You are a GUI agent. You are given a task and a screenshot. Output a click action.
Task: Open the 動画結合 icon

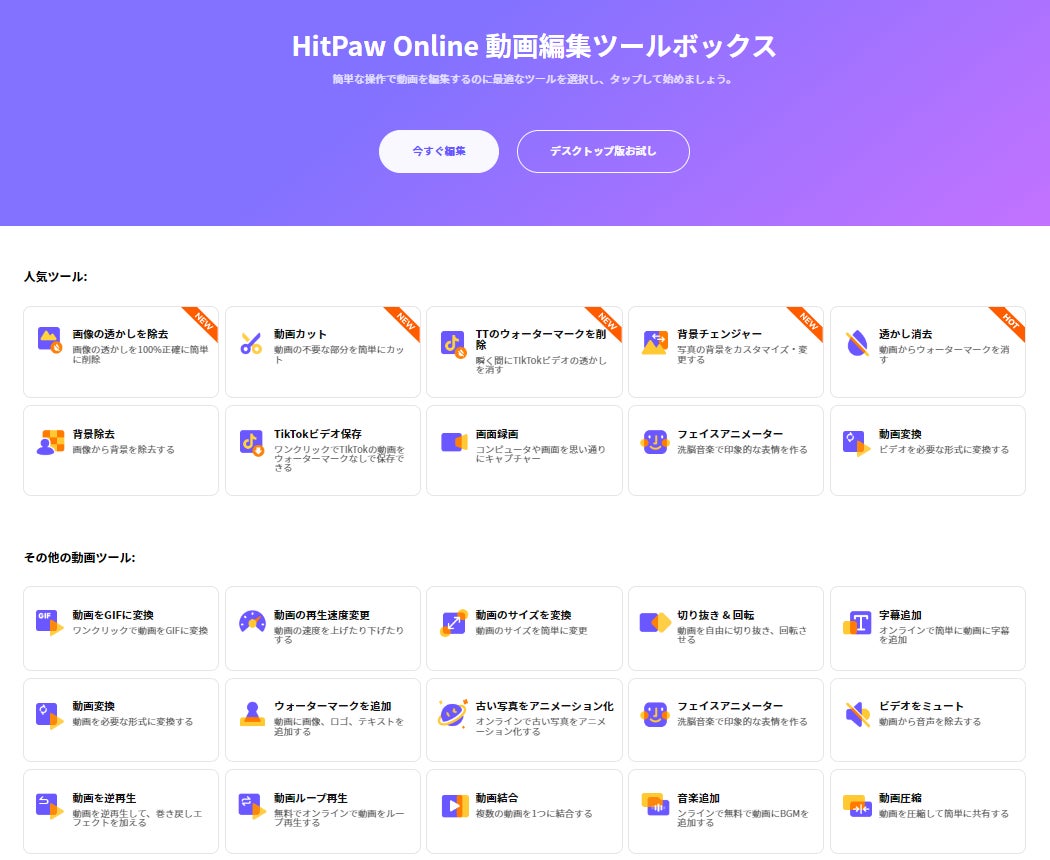point(455,806)
